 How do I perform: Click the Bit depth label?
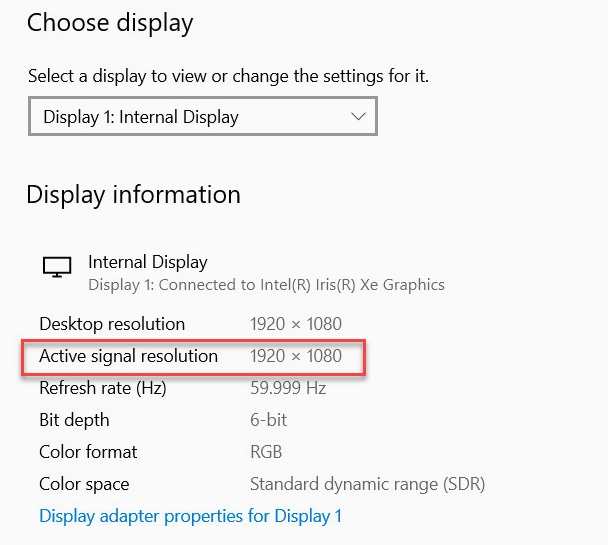(x=74, y=420)
